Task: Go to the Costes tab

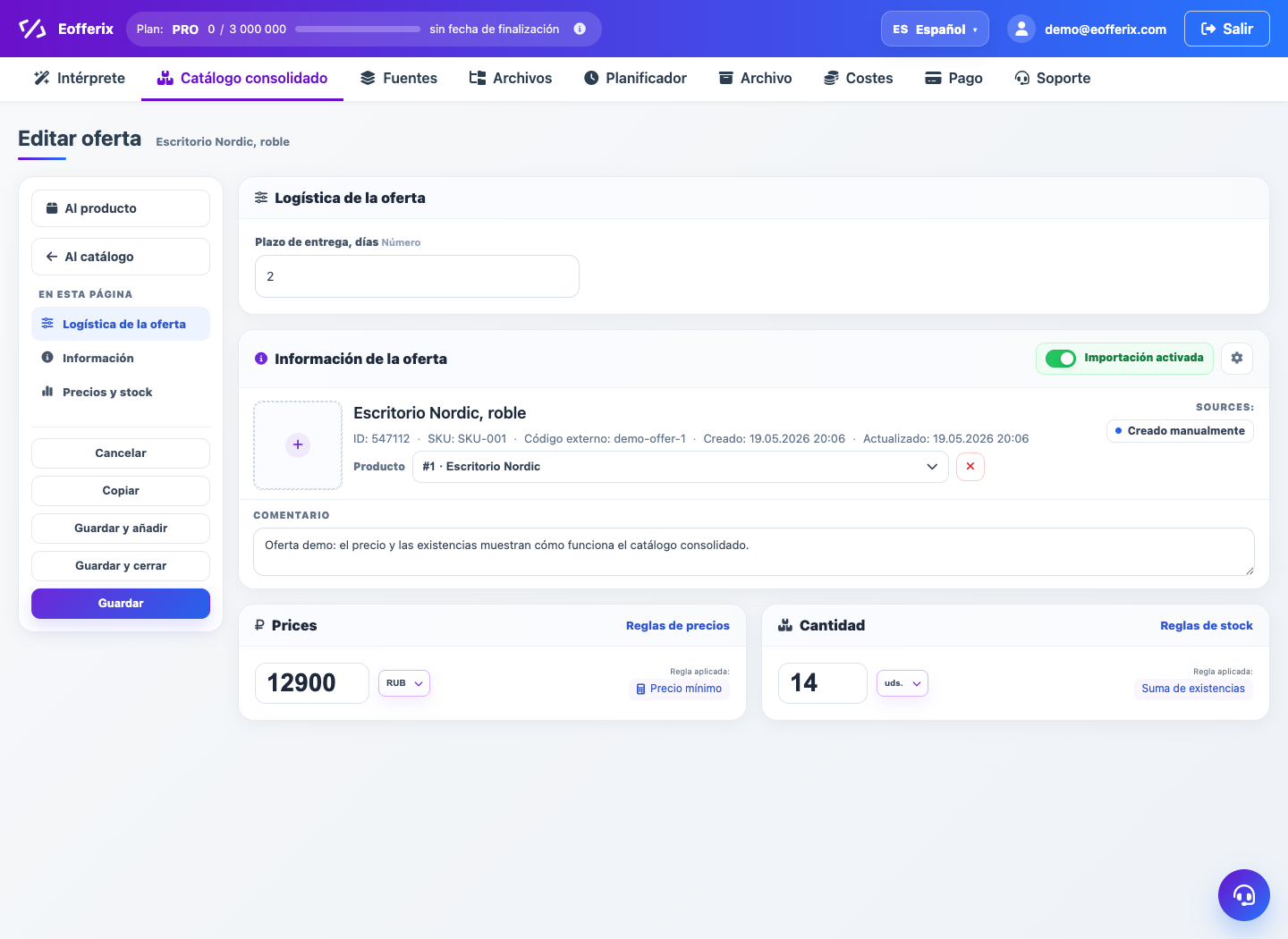Action: click(859, 78)
